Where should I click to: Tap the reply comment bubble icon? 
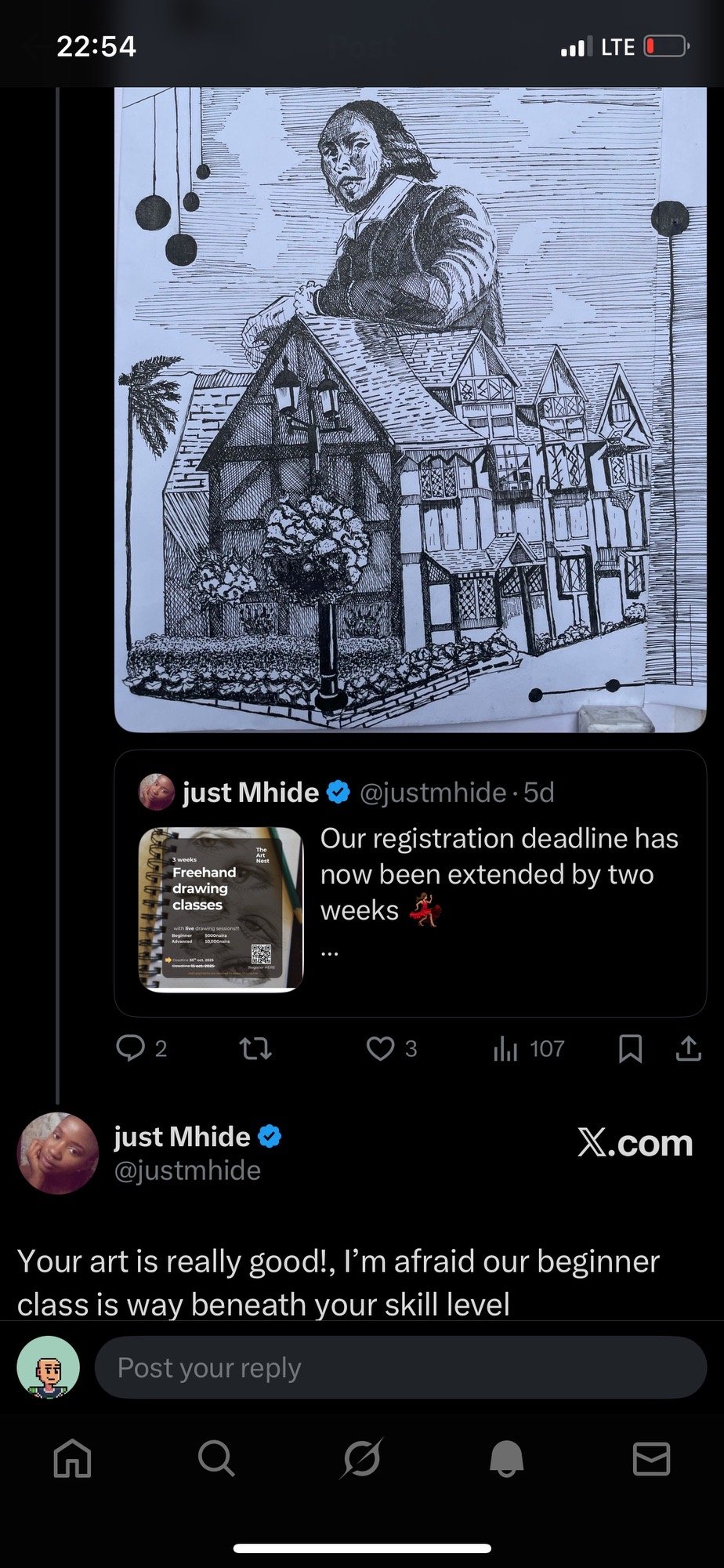pyautogui.click(x=130, y=1048)
